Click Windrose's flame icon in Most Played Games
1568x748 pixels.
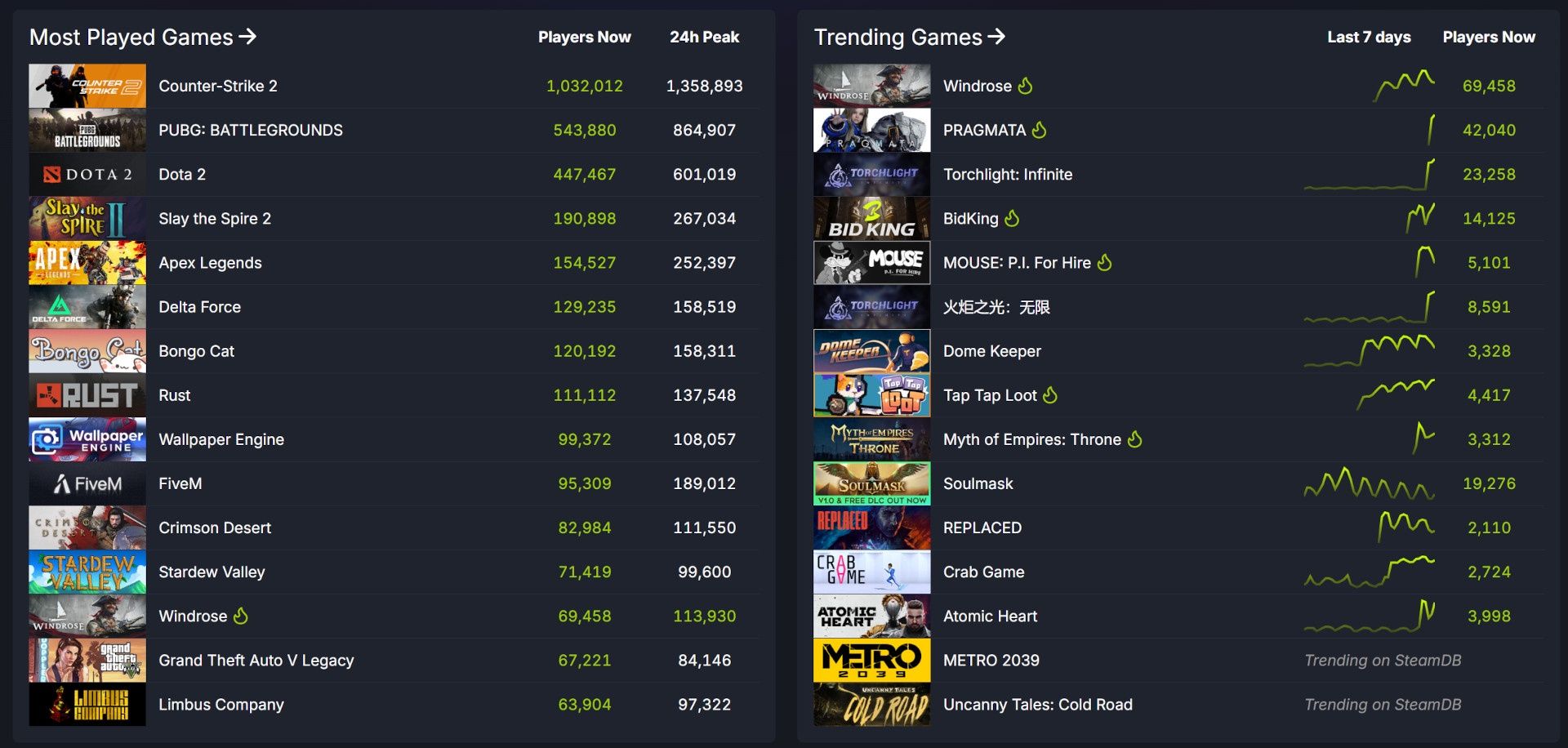(x=241, y=615)
